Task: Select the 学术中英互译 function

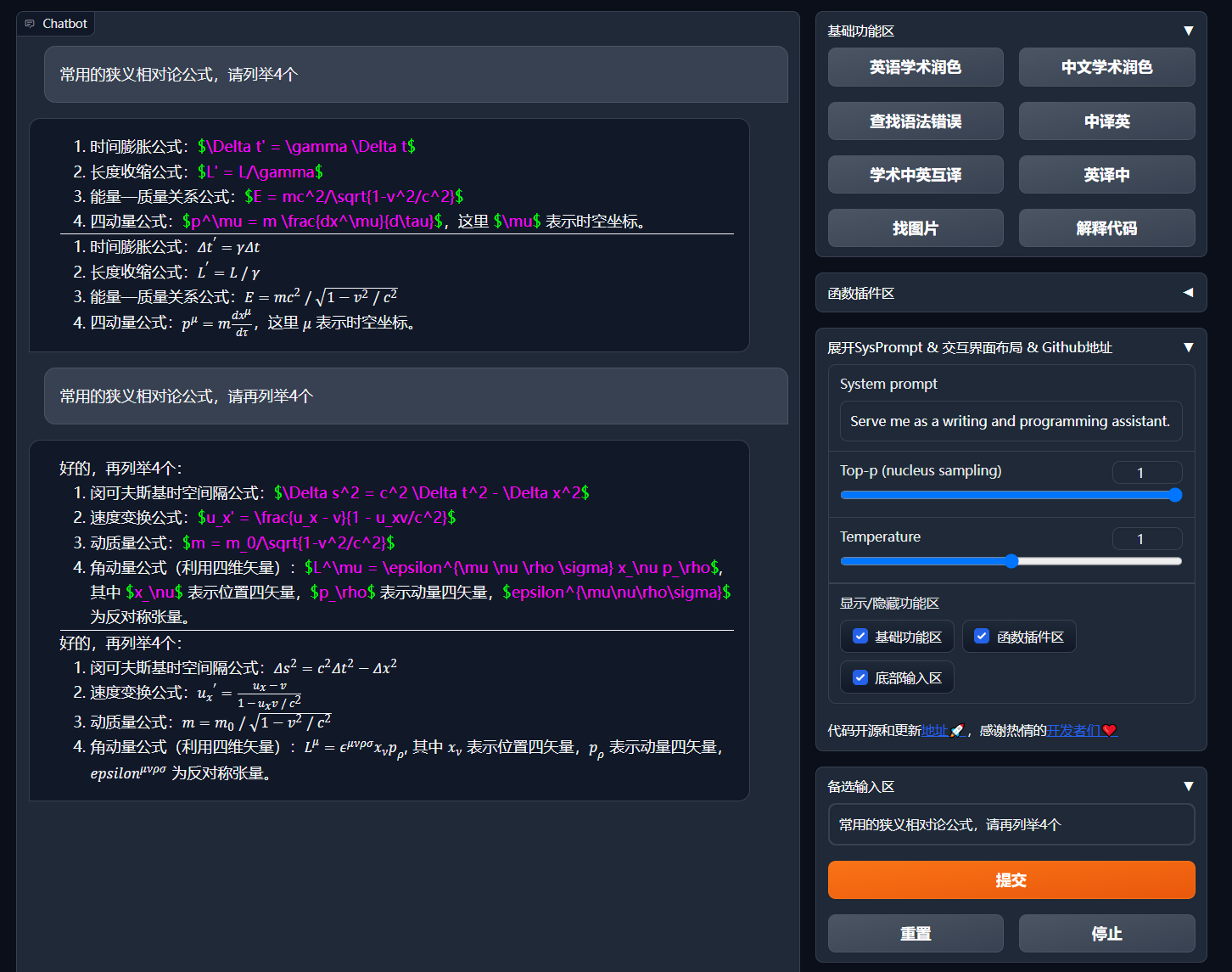Action: [915, 175]
